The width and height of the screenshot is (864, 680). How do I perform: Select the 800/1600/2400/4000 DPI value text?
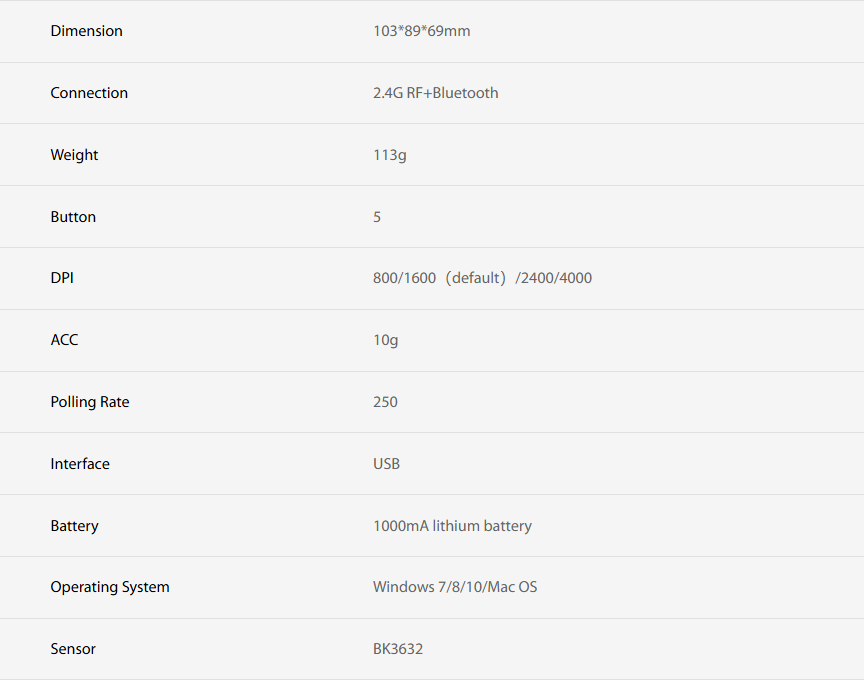pyautogui.click(x=482, y=278)
